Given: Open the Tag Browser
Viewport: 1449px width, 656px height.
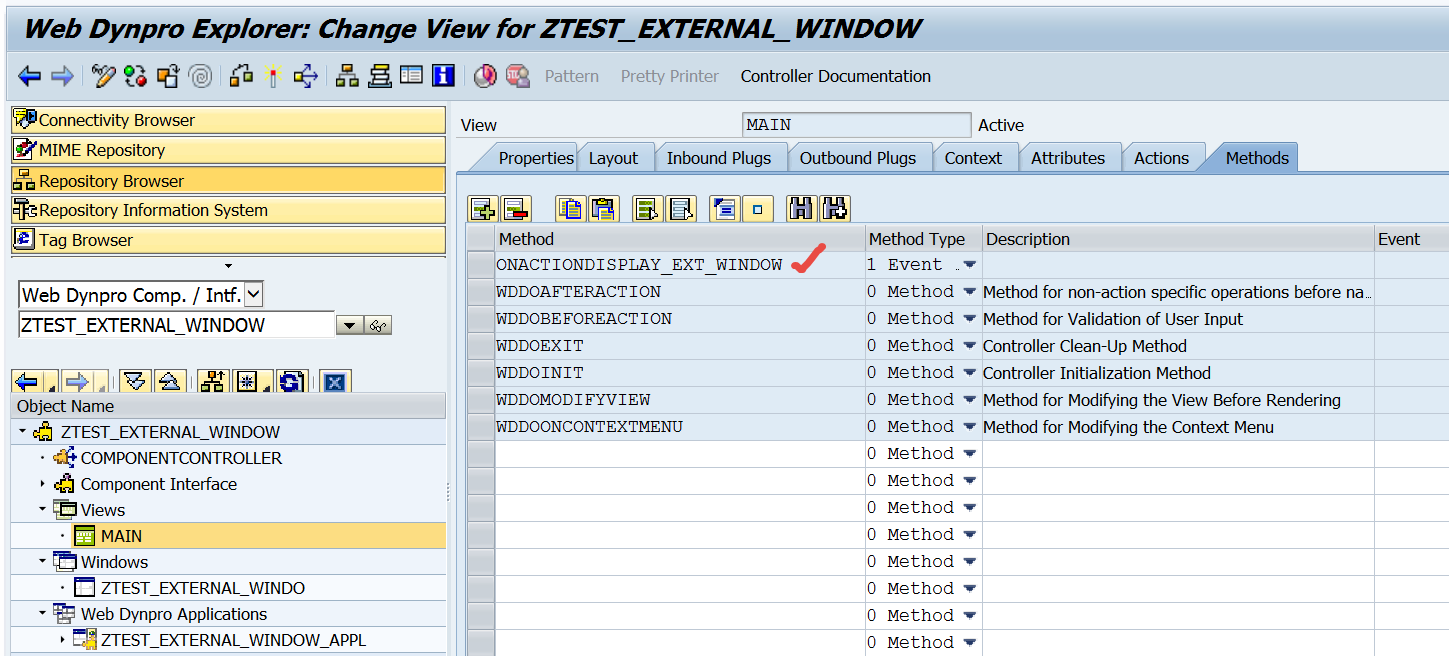Looking at the screenshot, I should click(228, 240).
